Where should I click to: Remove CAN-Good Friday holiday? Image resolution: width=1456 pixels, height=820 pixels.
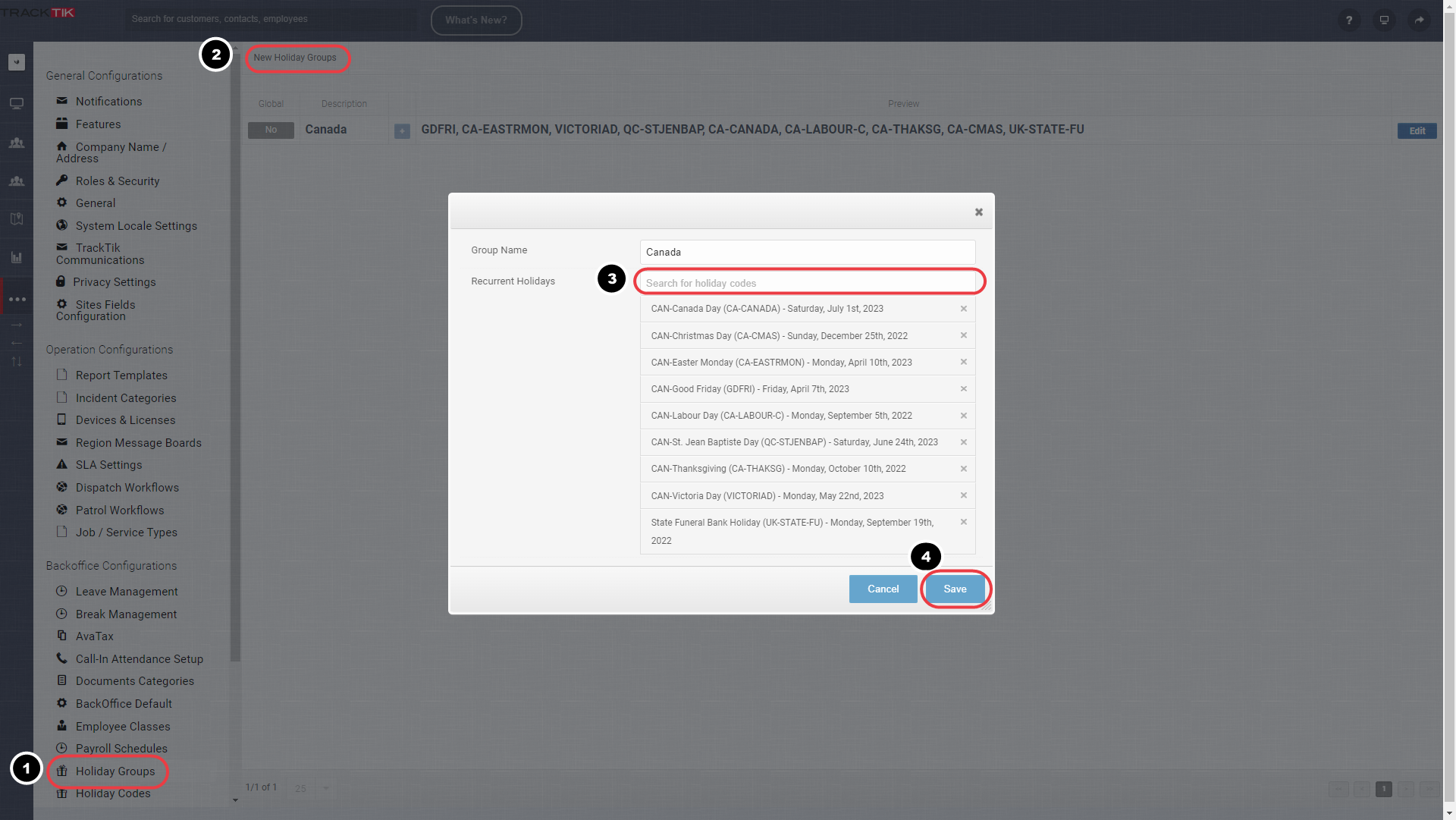(x=964, y=389)
